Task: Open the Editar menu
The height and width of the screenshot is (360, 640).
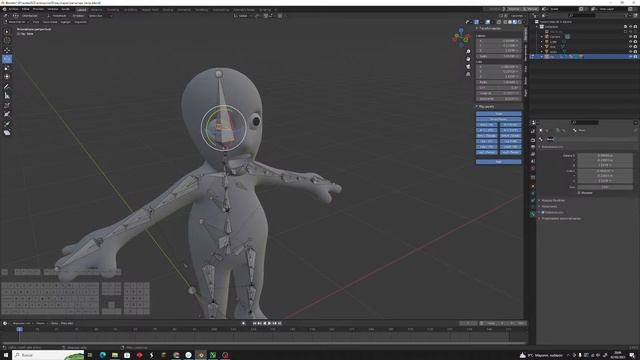Action: pyautogui.click(x=26, y=9)
